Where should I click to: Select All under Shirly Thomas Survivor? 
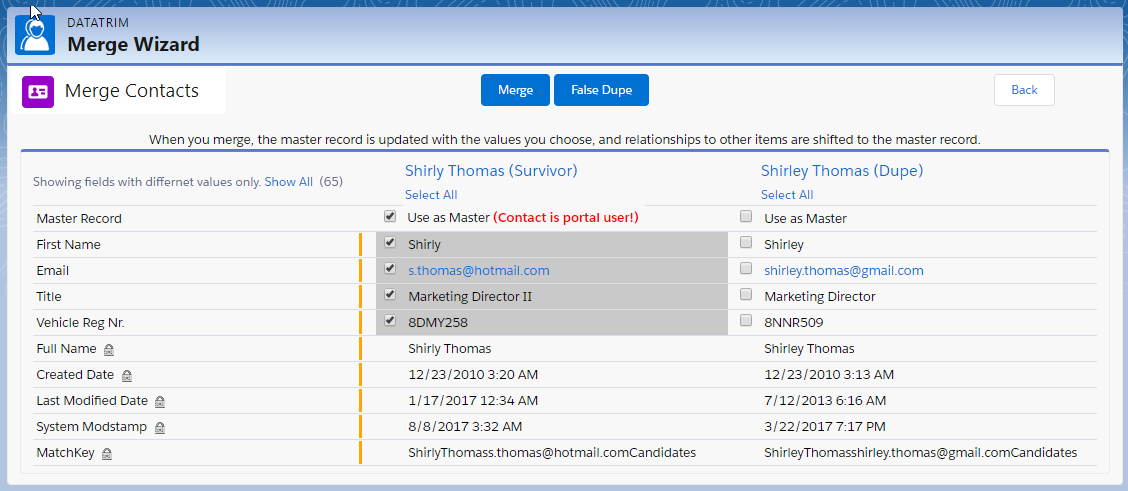(431, 195)
